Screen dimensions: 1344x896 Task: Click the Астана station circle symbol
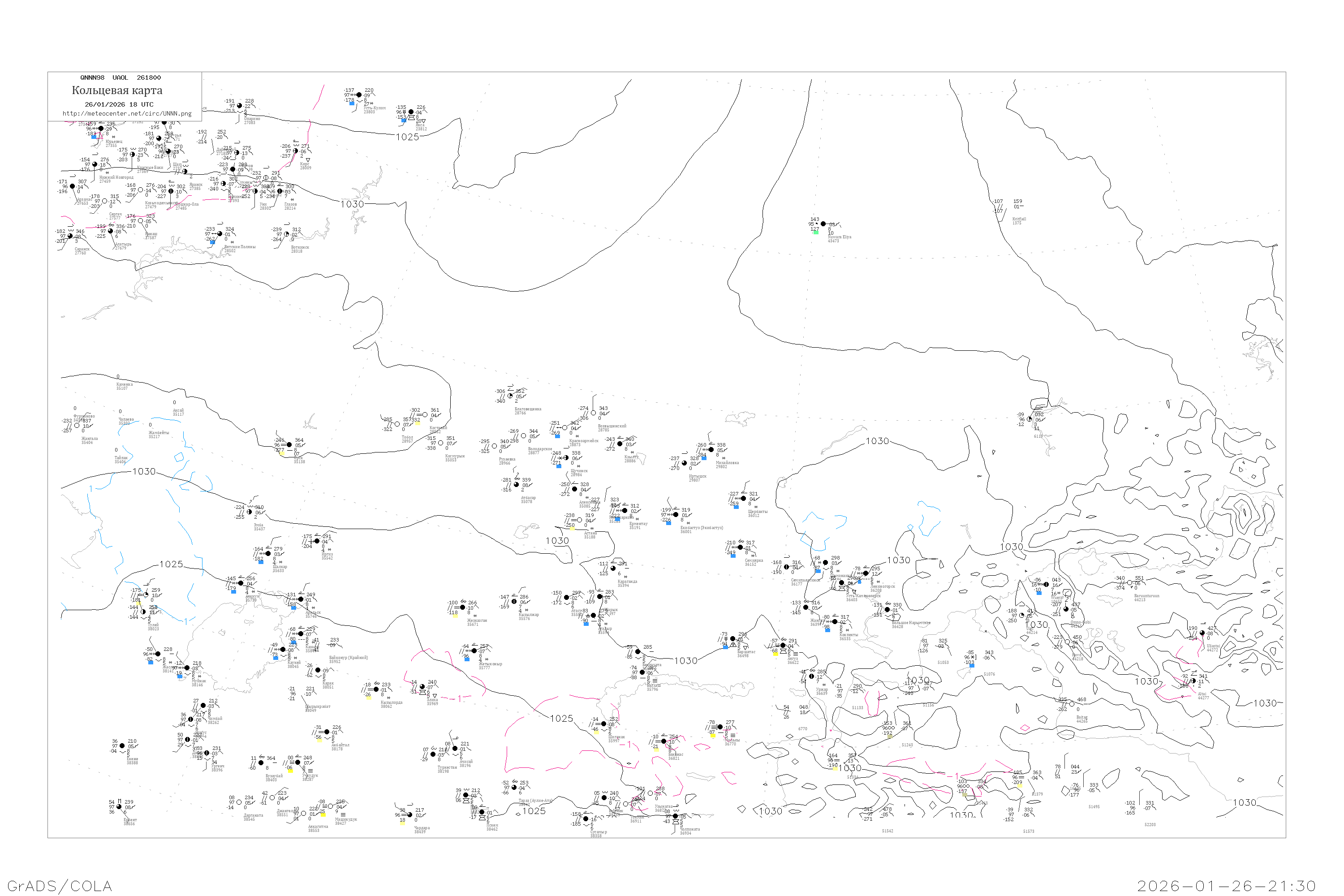click(x=579, y=520)
